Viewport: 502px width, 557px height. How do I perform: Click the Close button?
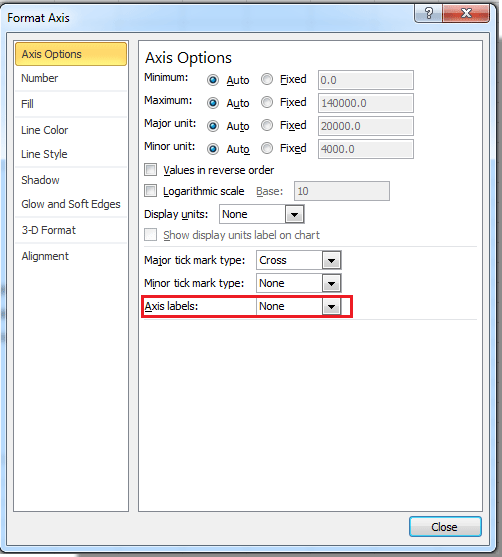click(445, 526)
